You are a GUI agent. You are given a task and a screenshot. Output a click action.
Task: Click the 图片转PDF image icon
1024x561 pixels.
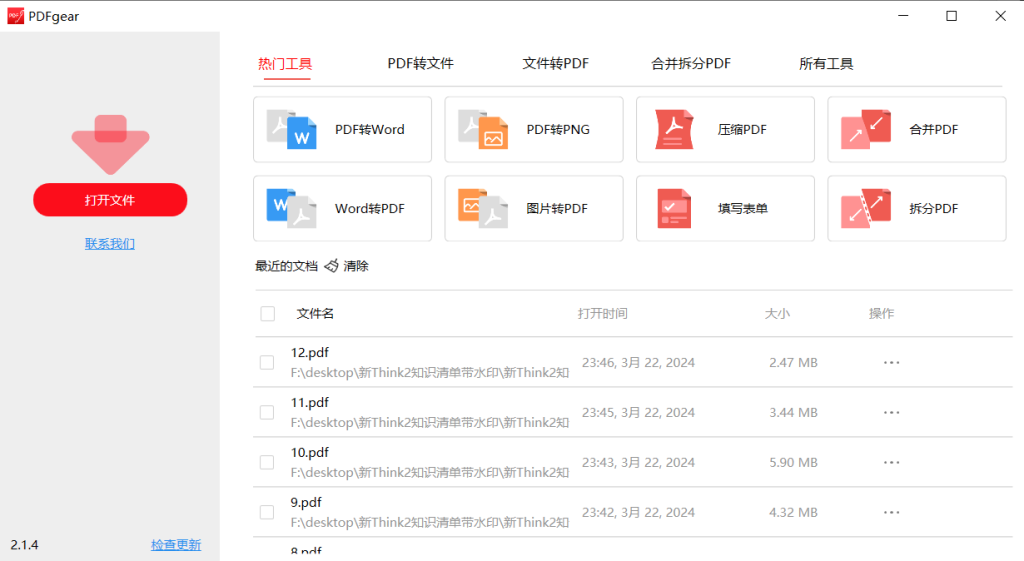tap(483, 208)
